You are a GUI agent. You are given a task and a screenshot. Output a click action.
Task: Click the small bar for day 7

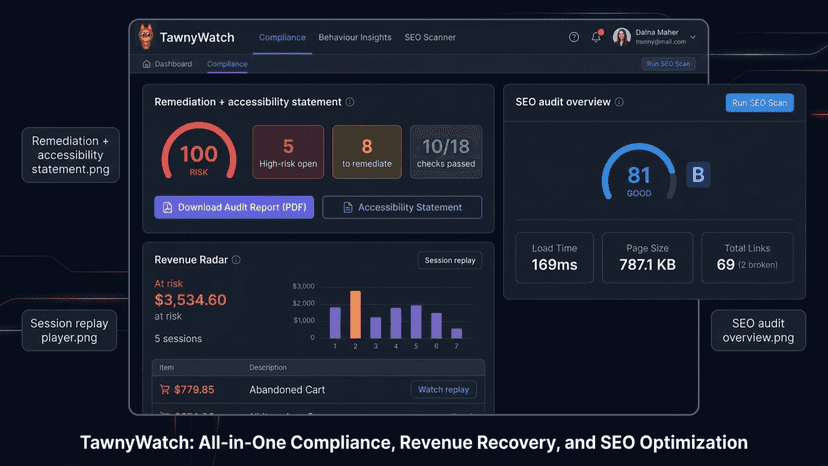[x=456, y=333]
